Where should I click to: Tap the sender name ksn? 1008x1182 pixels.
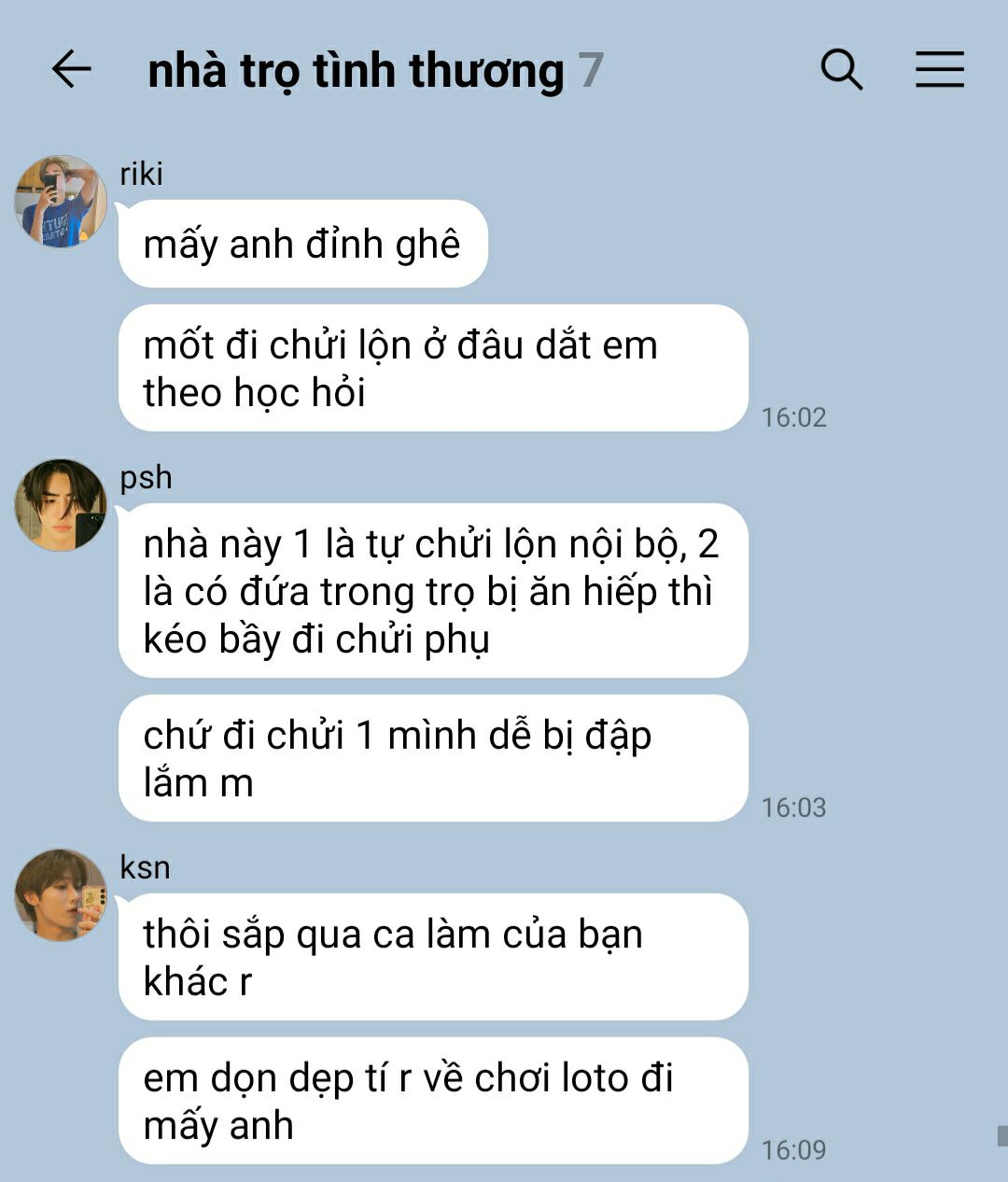click(x=146, y=867)
